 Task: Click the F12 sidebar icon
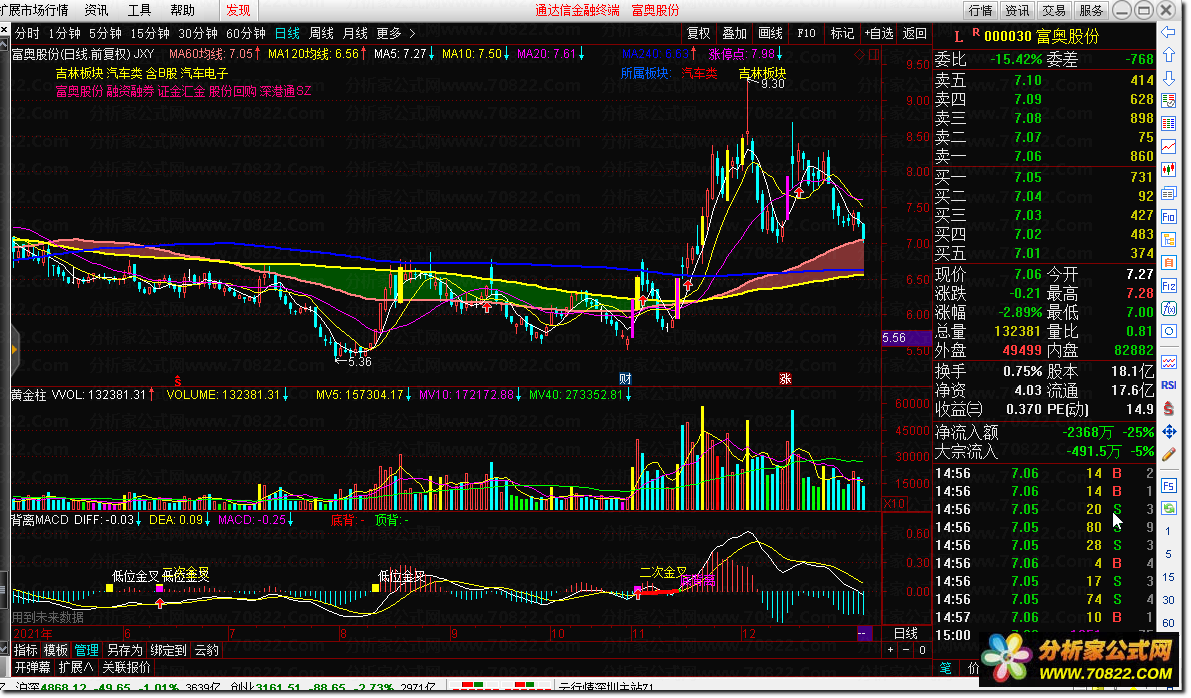tap(1168, 286)
